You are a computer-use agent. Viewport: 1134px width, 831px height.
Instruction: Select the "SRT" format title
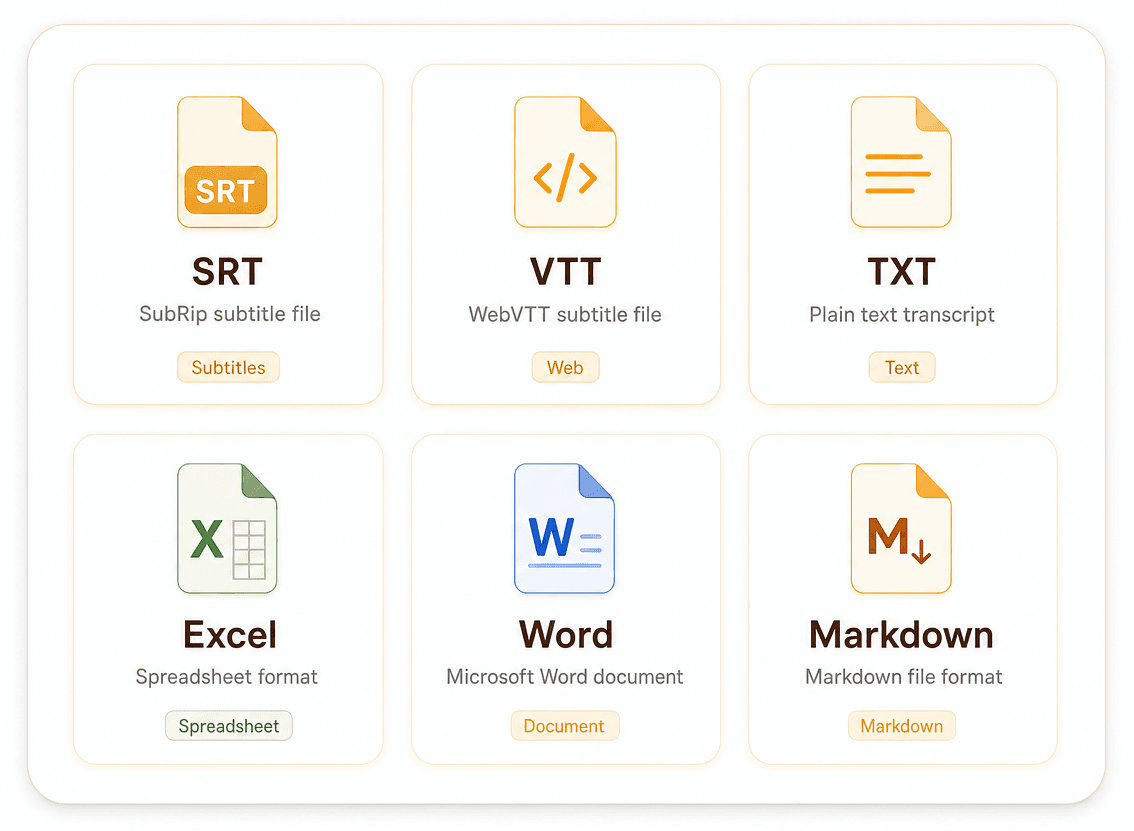click(x=227, y=272)
